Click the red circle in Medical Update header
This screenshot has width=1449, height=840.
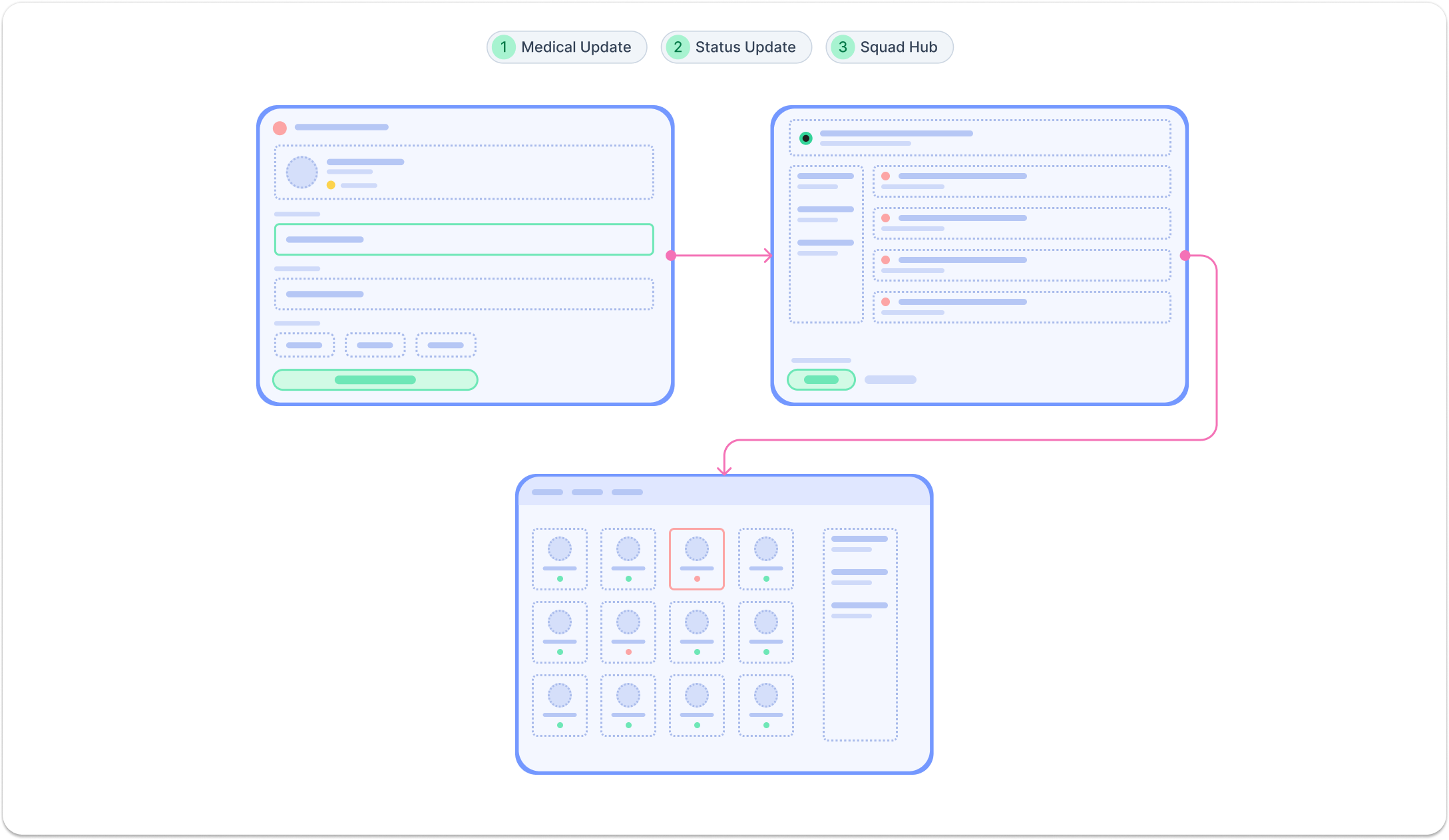tap(280, 128)
